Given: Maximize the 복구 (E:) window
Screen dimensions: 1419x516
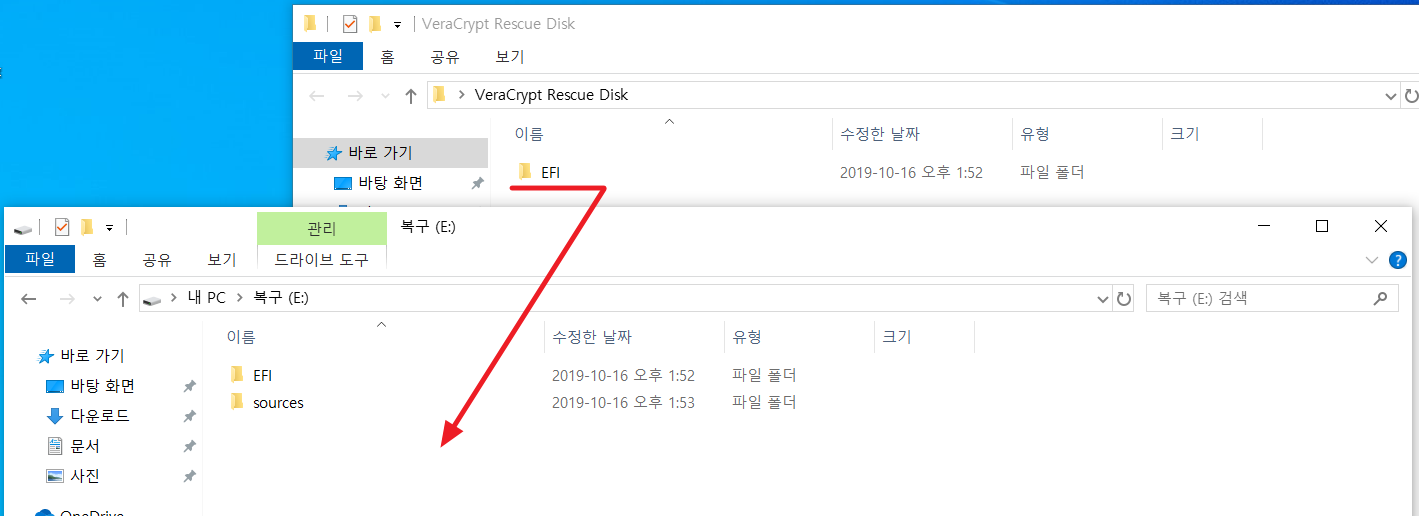Looking at the screenshot, I should pos(1322,227).
